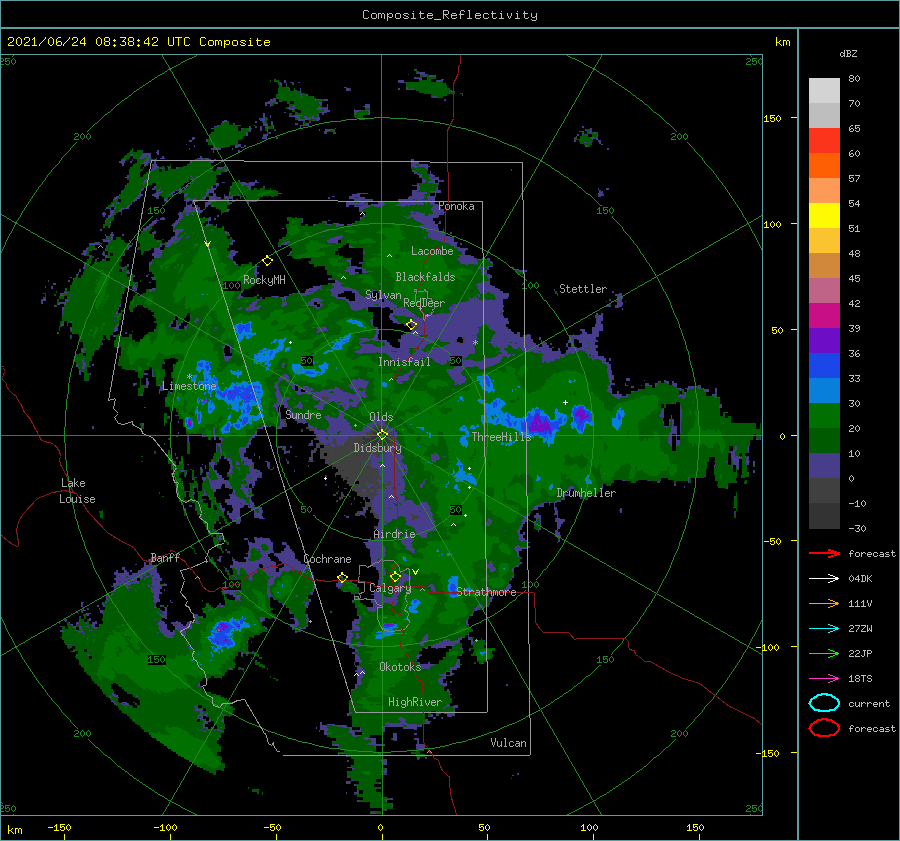900x841 pixels.
Task: Click the Didsbury city label
Action: coord(377,448)
